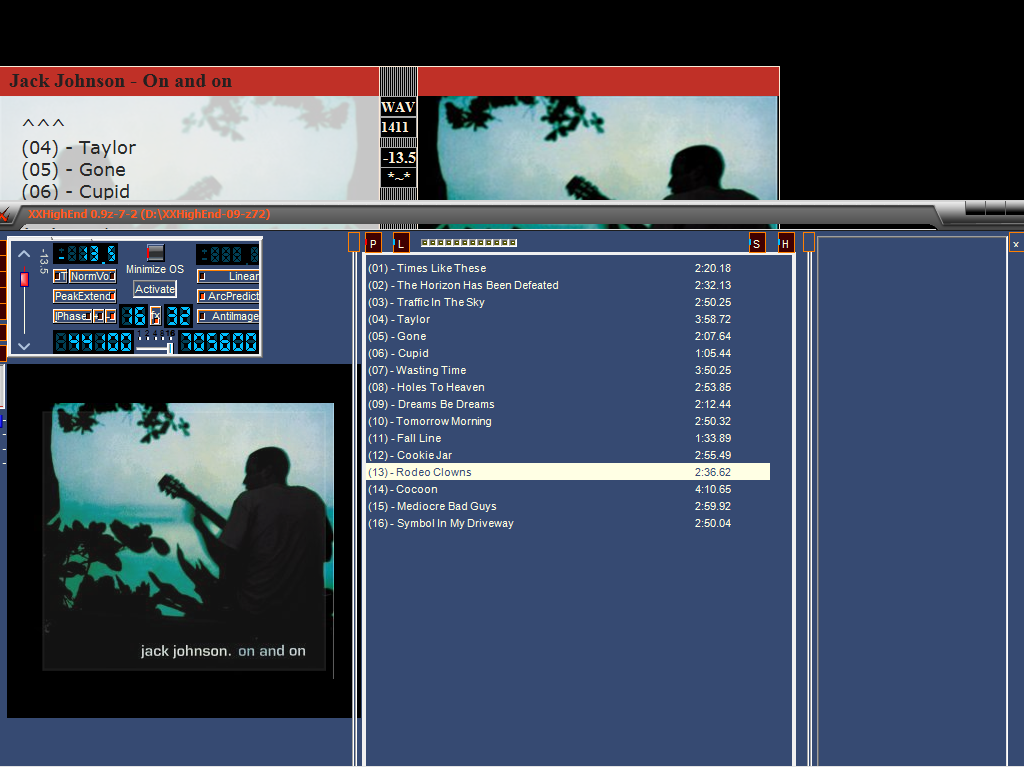
Task: Click the Activate button
Action: [x=155, y=289]
